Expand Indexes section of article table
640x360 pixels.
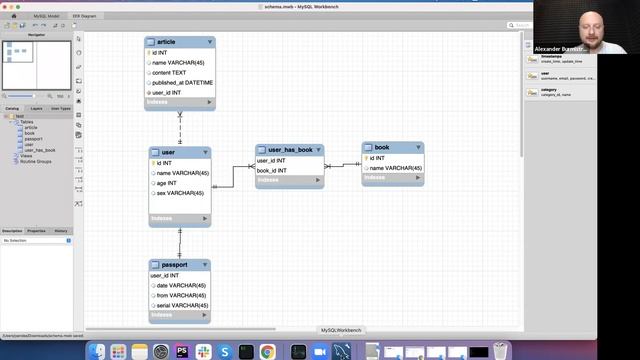(209, 102)
